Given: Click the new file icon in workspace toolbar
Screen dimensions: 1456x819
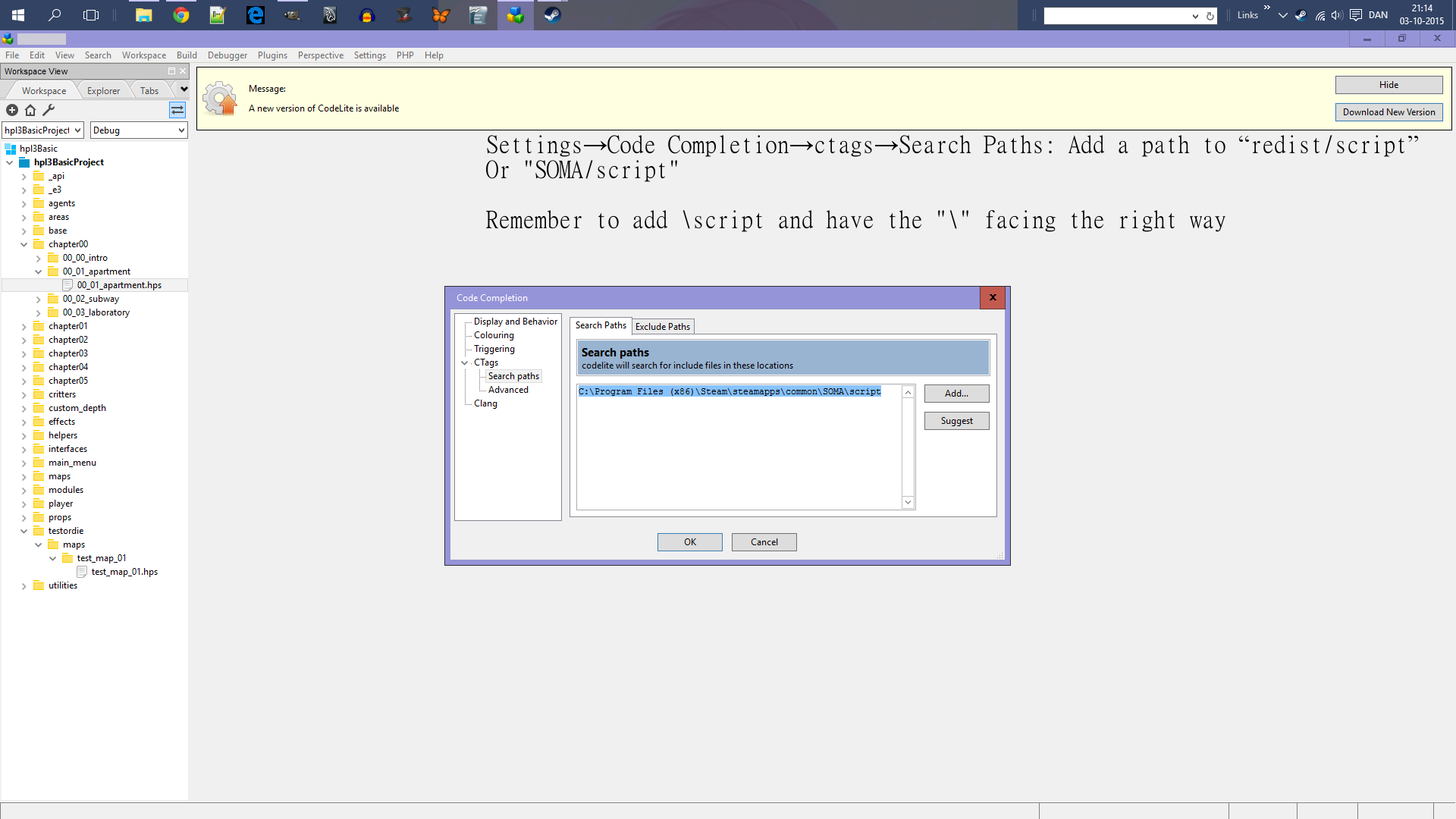Looking at the screenshot, I should pyautogui.click(x=12, y=110).
